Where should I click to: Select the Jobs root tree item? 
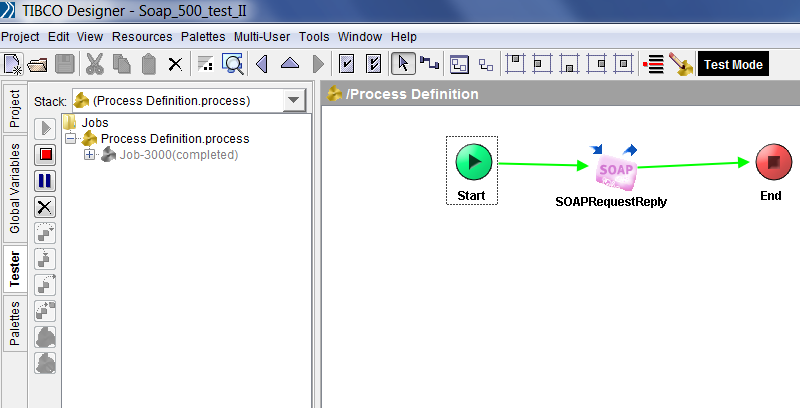[x=94, y=123]
